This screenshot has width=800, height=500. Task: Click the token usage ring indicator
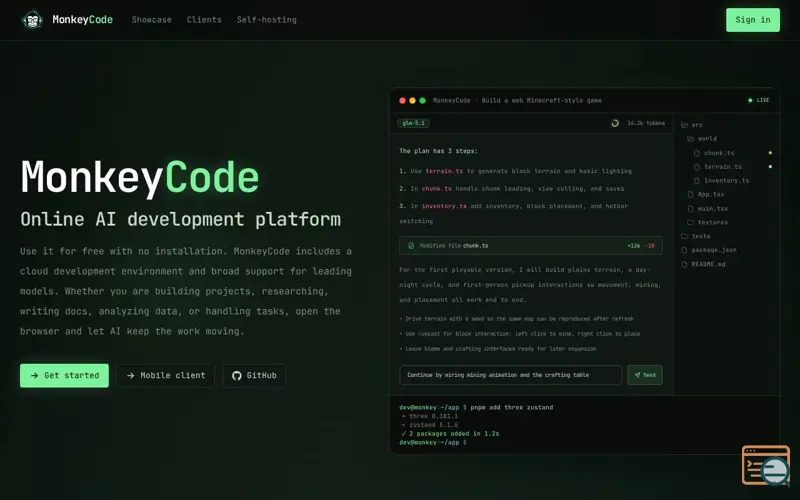615,123
